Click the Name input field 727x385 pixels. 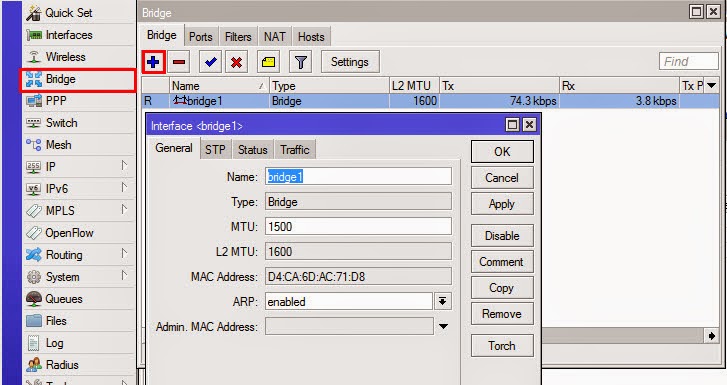(358, 176)
